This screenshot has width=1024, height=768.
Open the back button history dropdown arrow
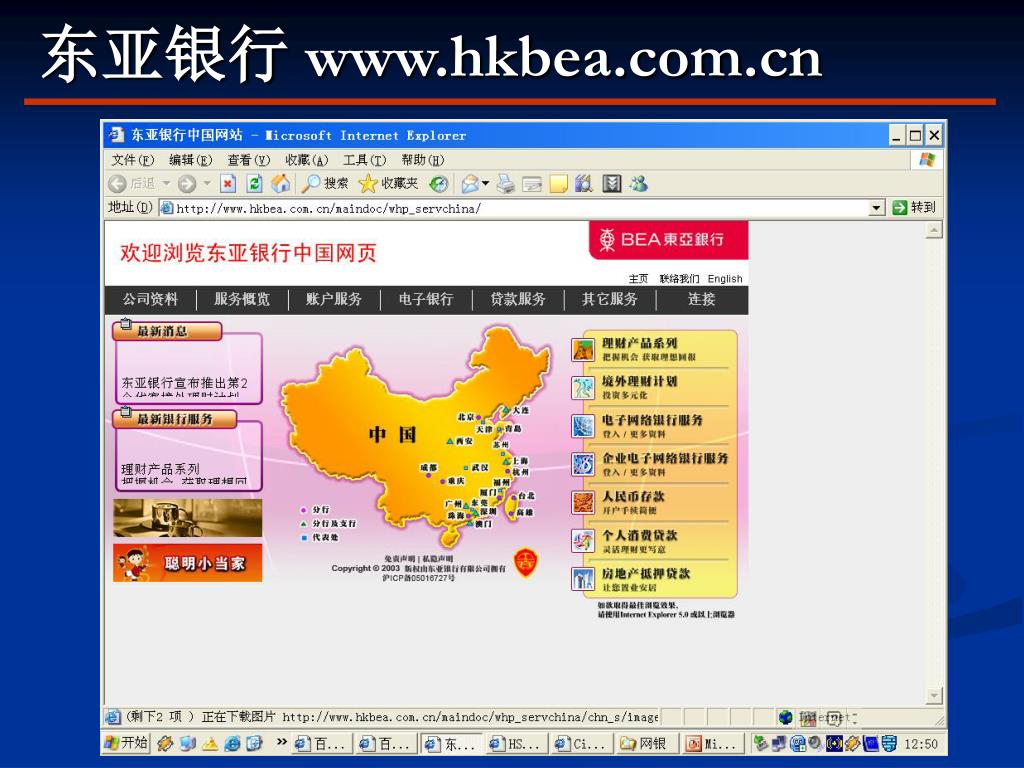(x=167, y=184)
